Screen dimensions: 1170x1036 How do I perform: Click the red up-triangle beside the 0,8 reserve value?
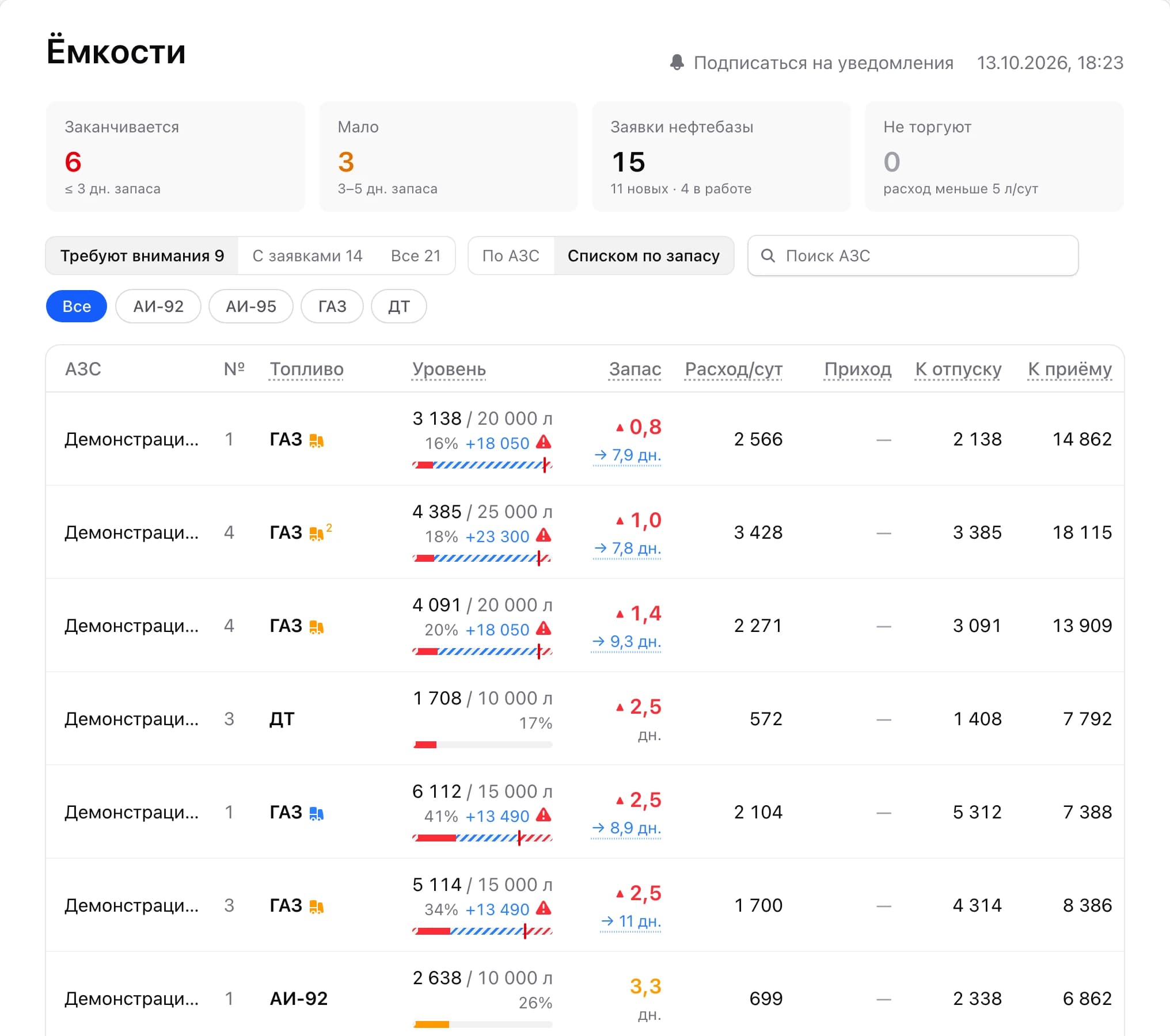(x=620, y=428)
